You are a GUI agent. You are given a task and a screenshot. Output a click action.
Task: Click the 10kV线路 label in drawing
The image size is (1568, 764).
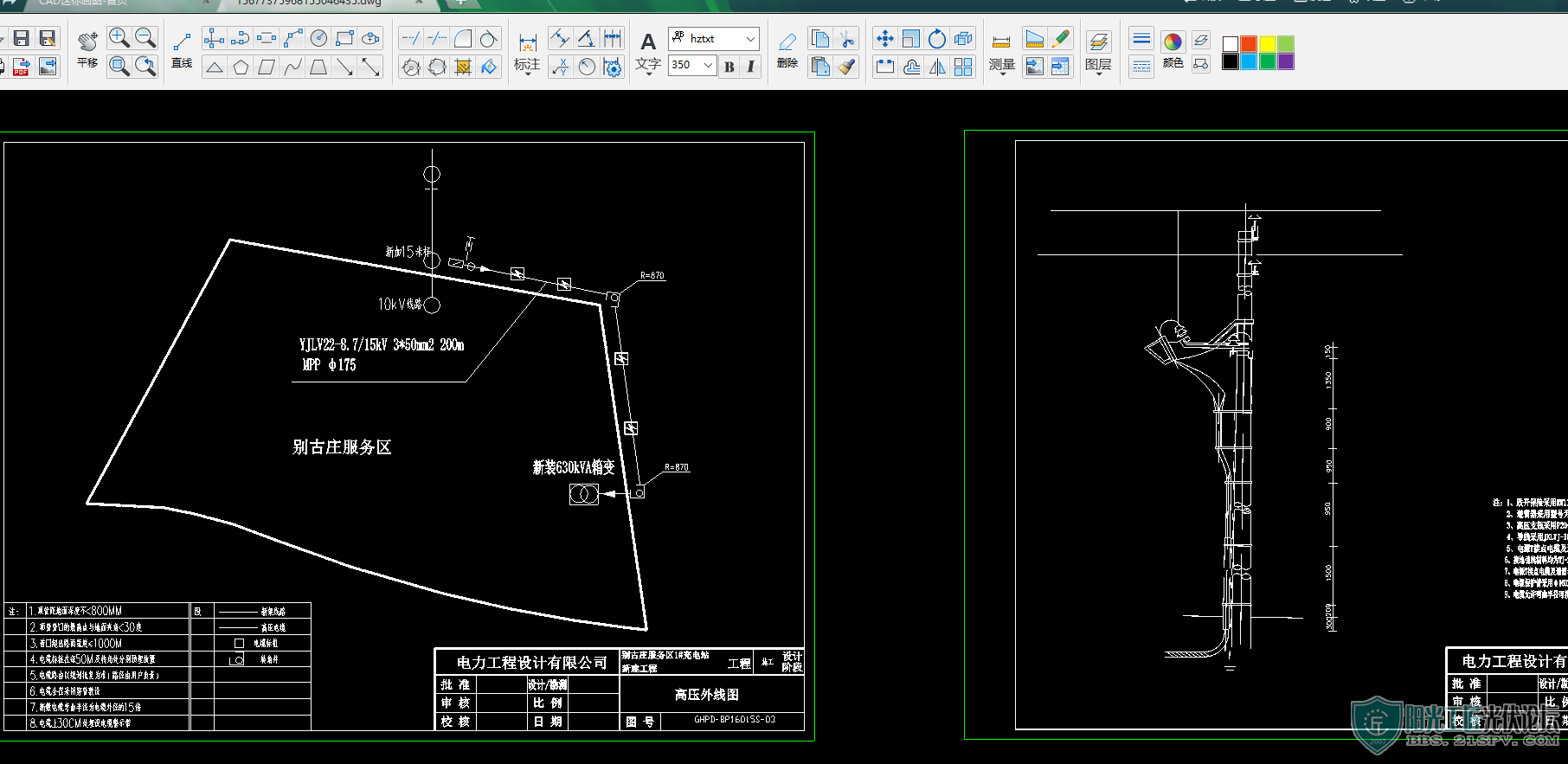[x=400, y=305]
